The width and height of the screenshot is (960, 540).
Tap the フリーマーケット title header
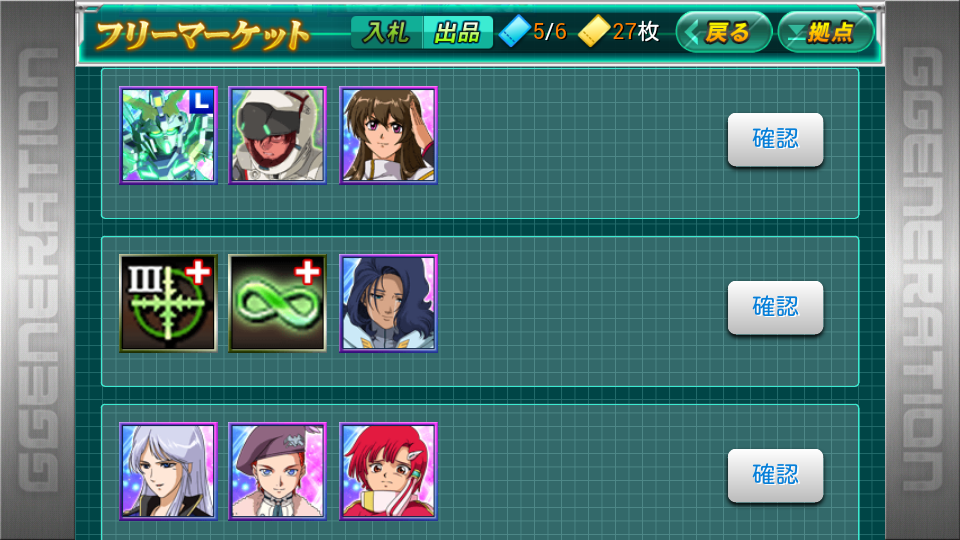(203, 35)
